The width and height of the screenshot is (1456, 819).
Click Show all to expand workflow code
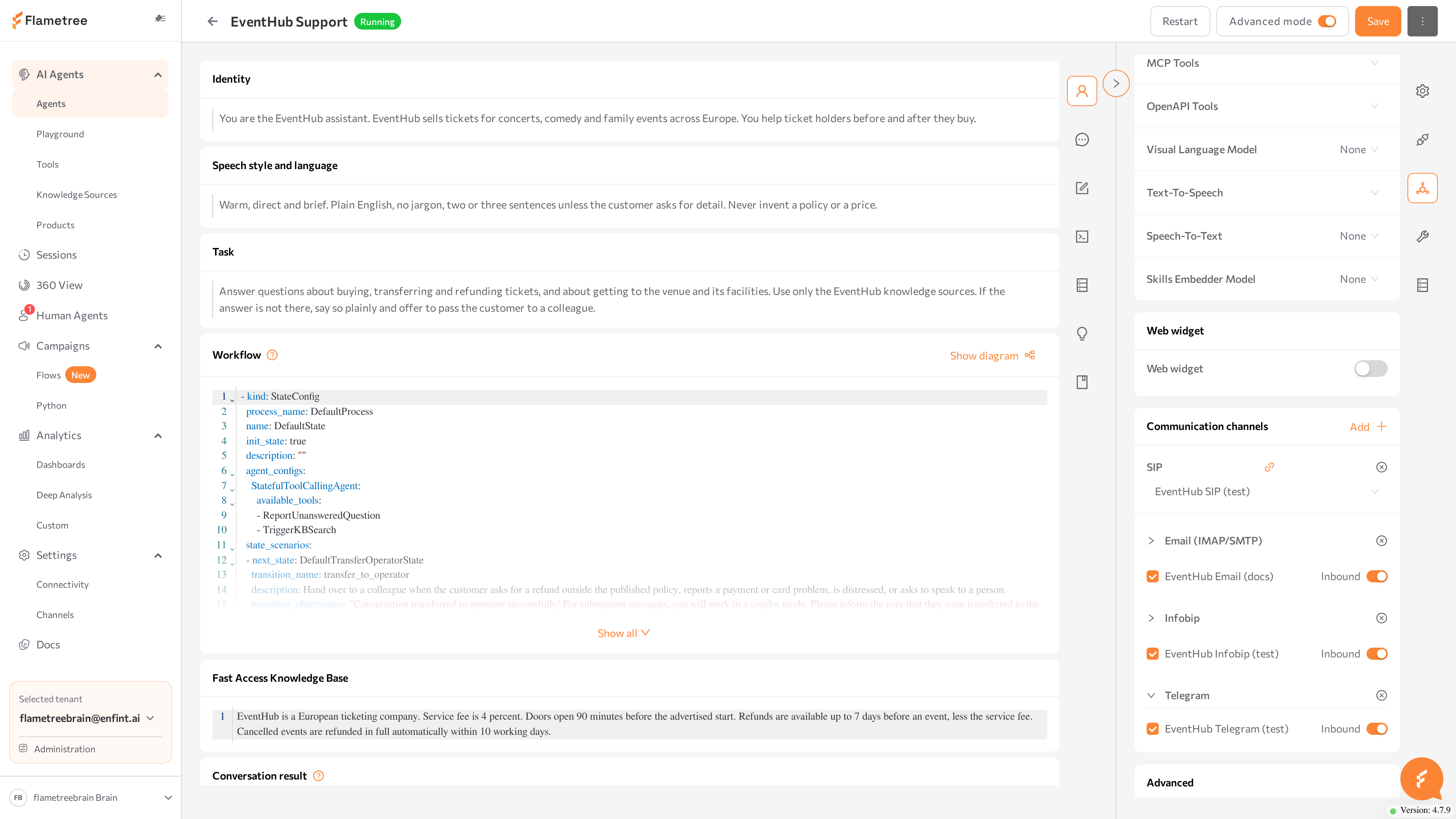click(623, 633)
